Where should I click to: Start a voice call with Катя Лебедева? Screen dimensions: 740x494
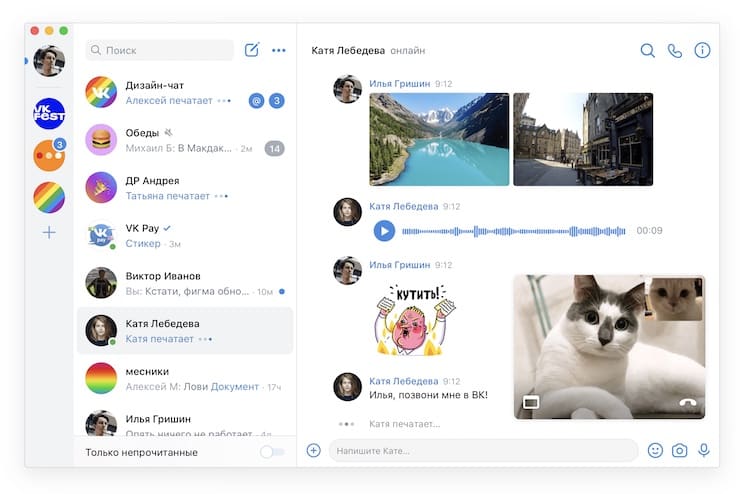(675, 50)
